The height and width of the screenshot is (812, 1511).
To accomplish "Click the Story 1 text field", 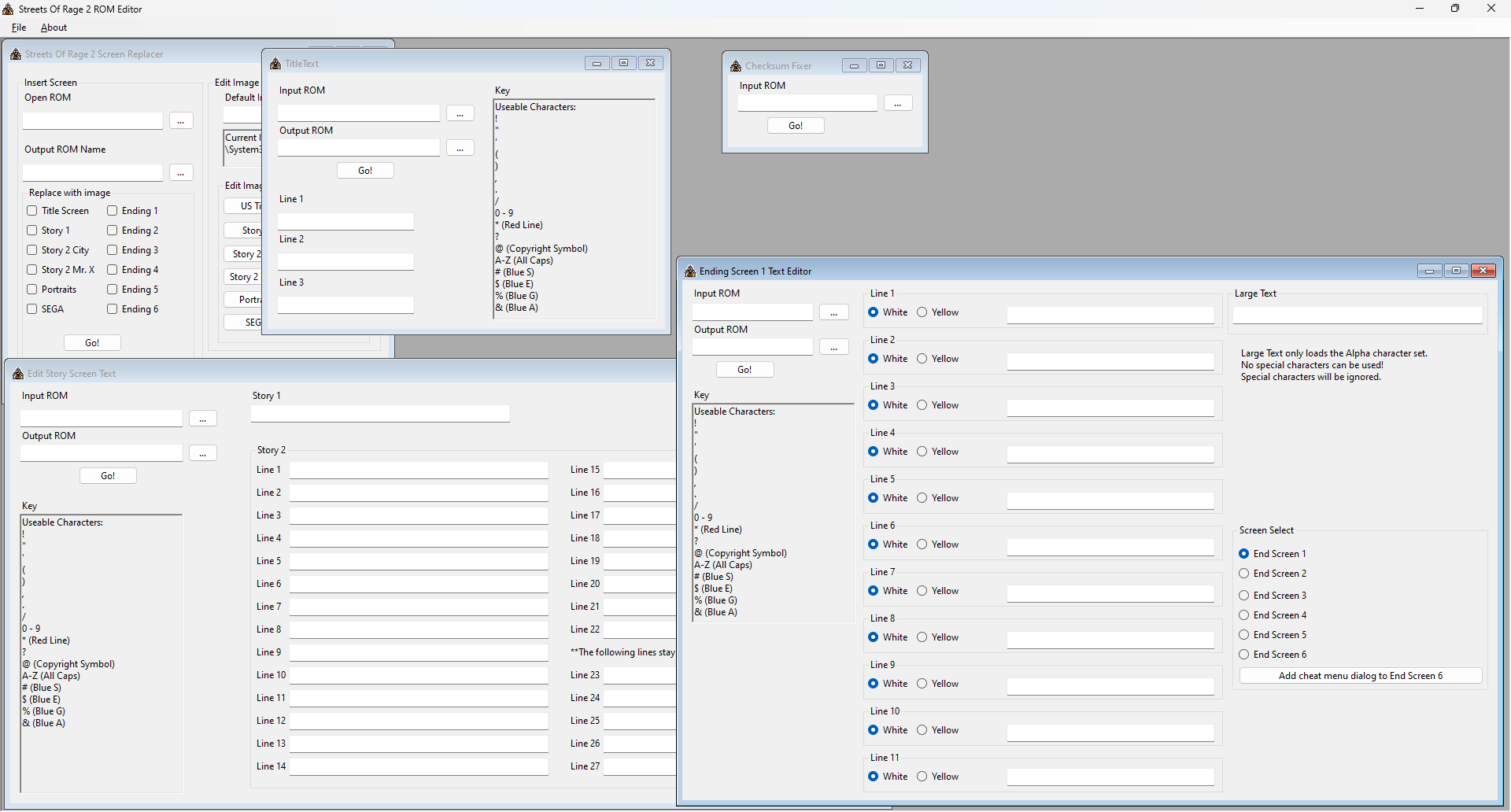I will pos(380,414).
